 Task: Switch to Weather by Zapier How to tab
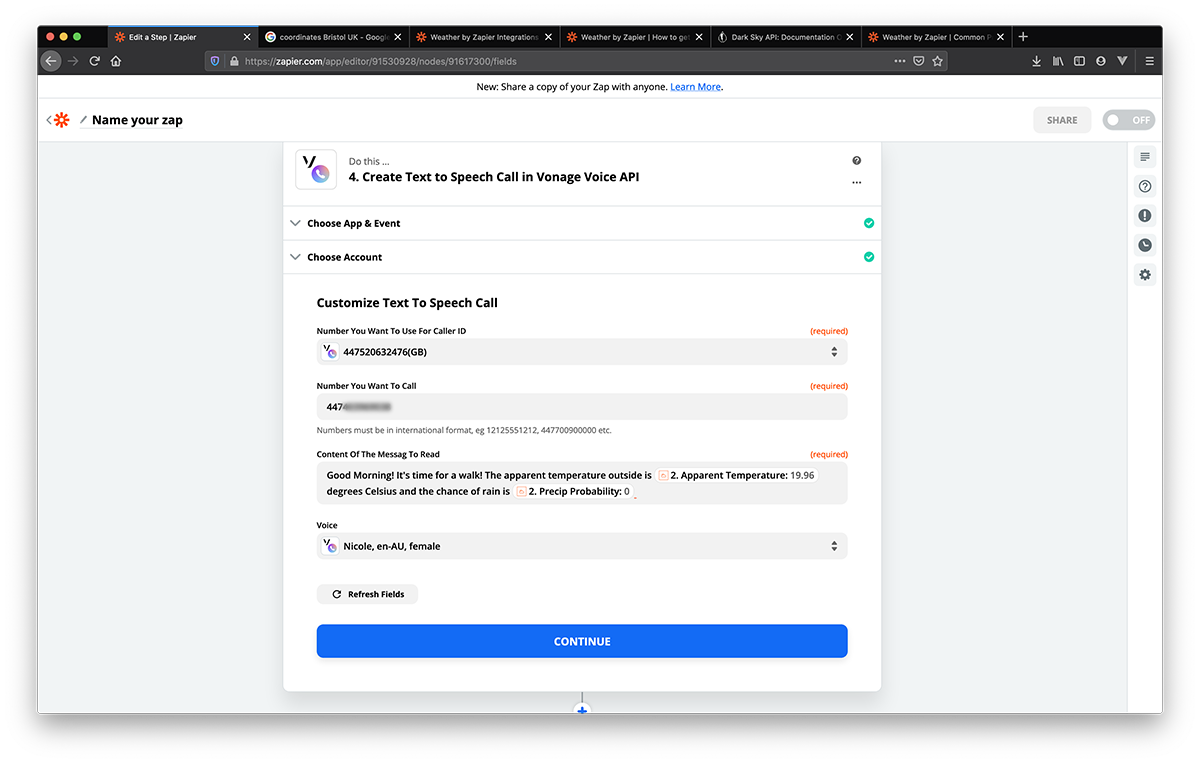click(635, 37)
